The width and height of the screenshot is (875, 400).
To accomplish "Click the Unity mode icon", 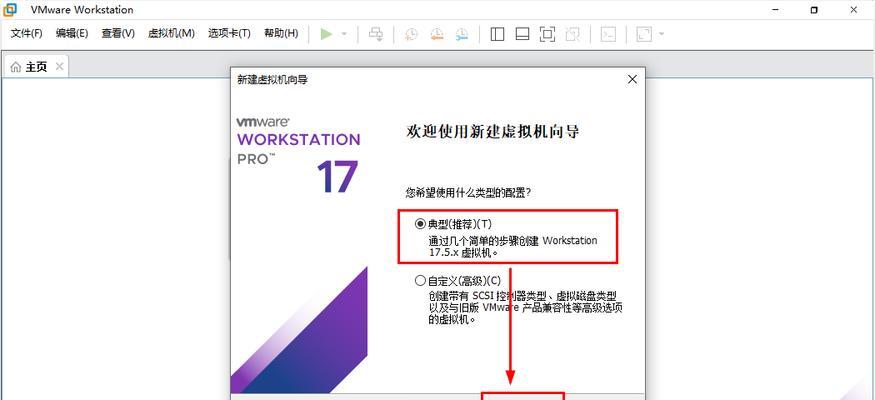I will point(573,34).
